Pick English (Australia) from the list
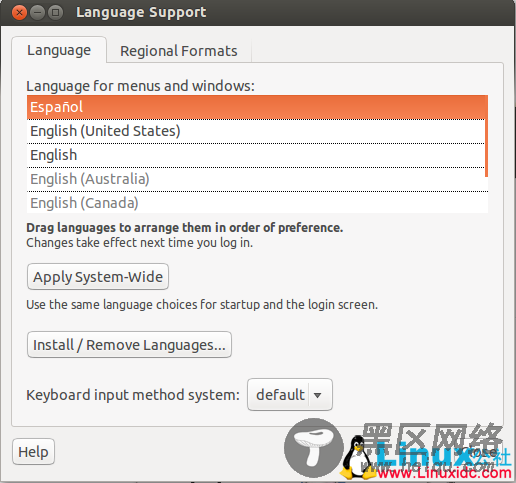516x483 pixels. coord(257,179)
